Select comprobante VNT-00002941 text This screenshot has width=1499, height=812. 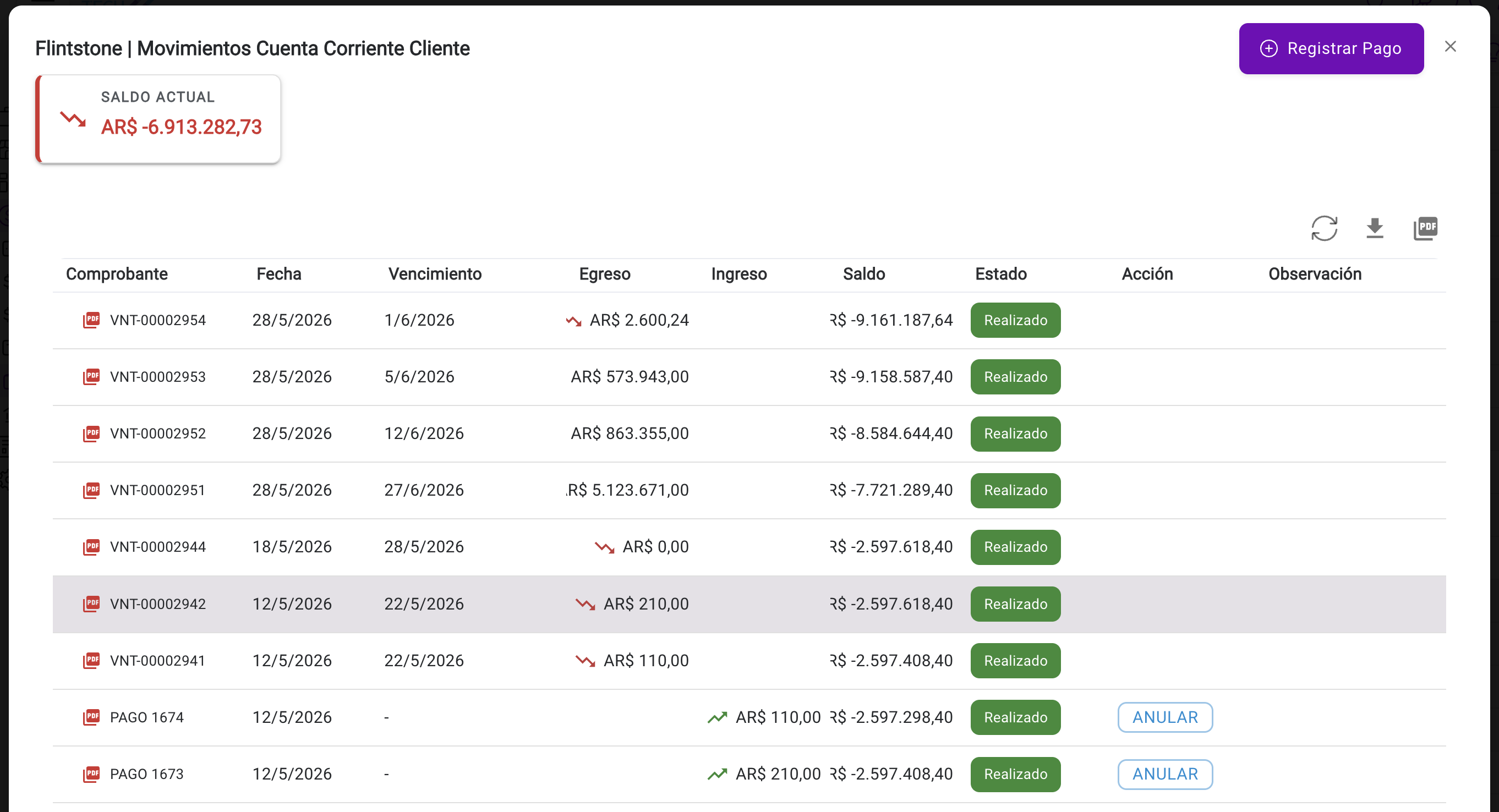(x=158, y=661)
